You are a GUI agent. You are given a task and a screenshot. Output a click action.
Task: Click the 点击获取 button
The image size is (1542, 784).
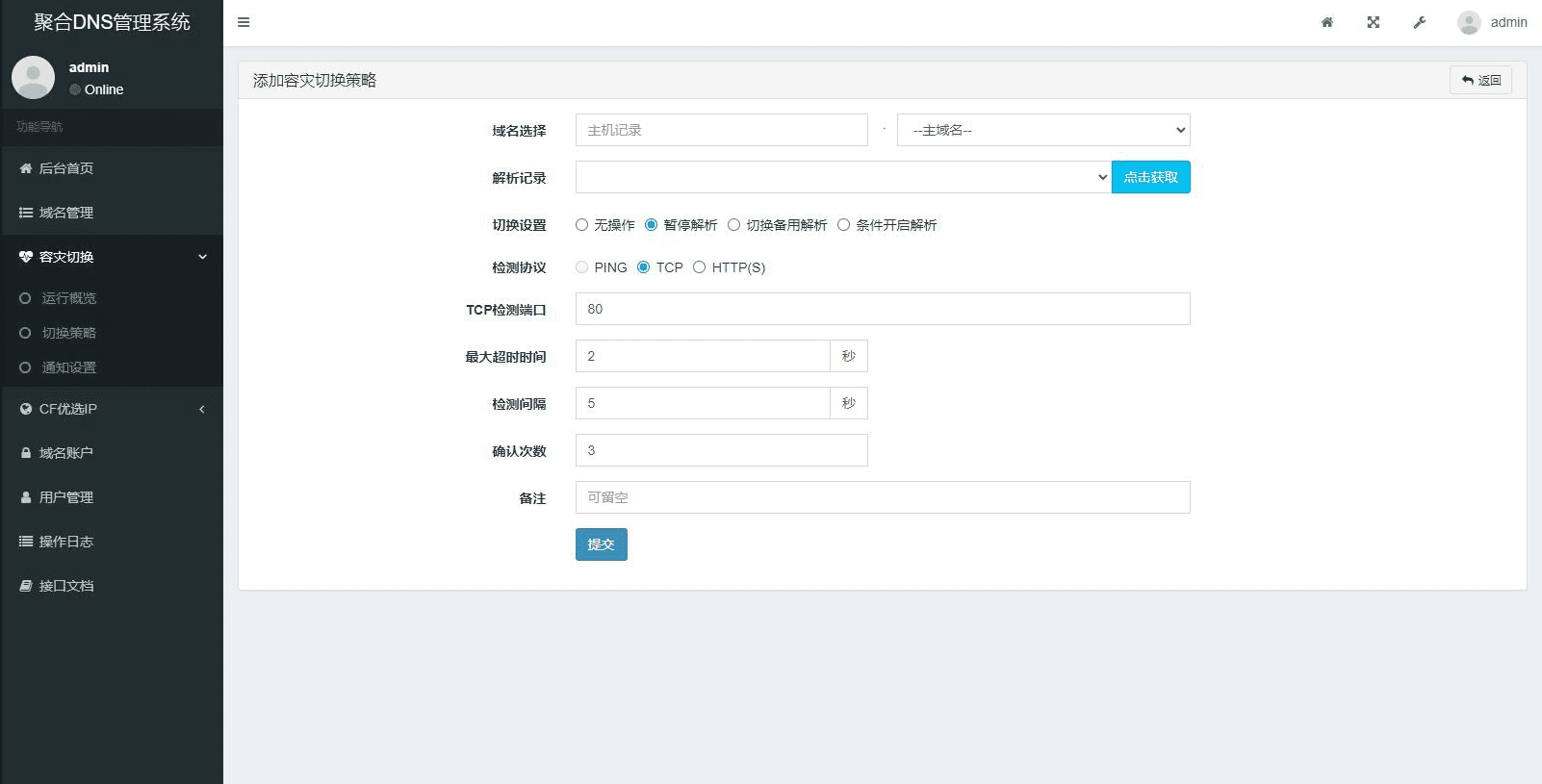coord(1150,177)
